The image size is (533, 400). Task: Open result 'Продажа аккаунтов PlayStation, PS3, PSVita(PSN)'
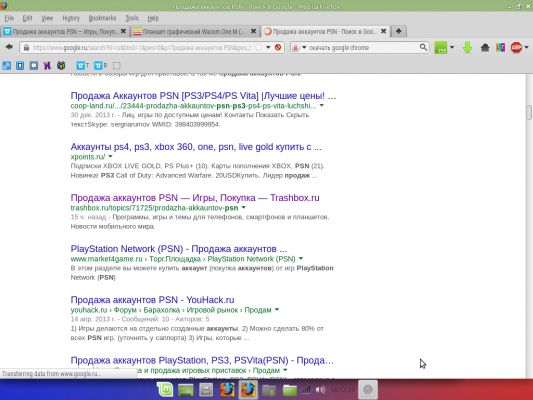[202, 360]
